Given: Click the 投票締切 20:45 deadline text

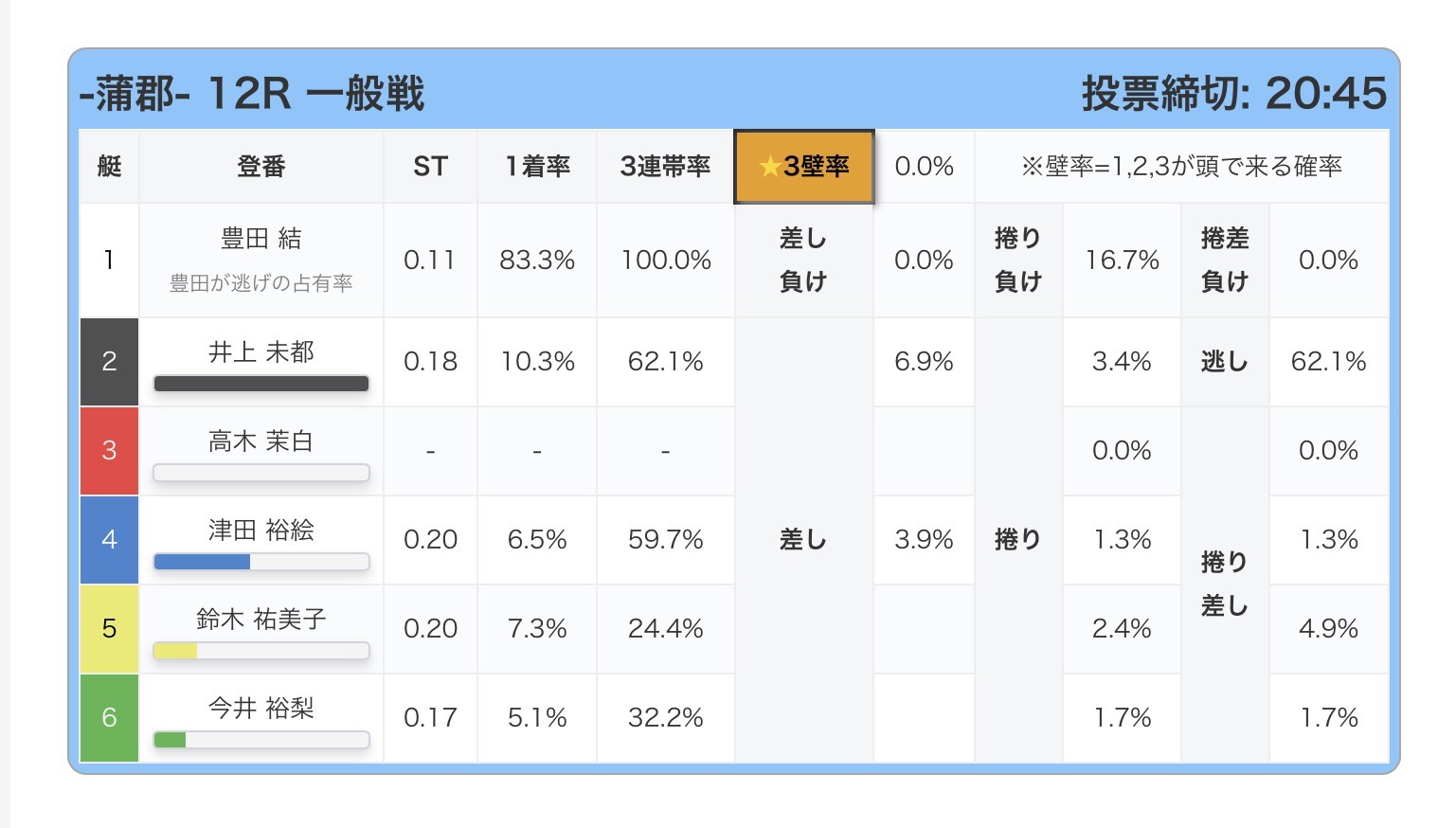Looking at the screenshot, I should click(x=1233, y=94).
